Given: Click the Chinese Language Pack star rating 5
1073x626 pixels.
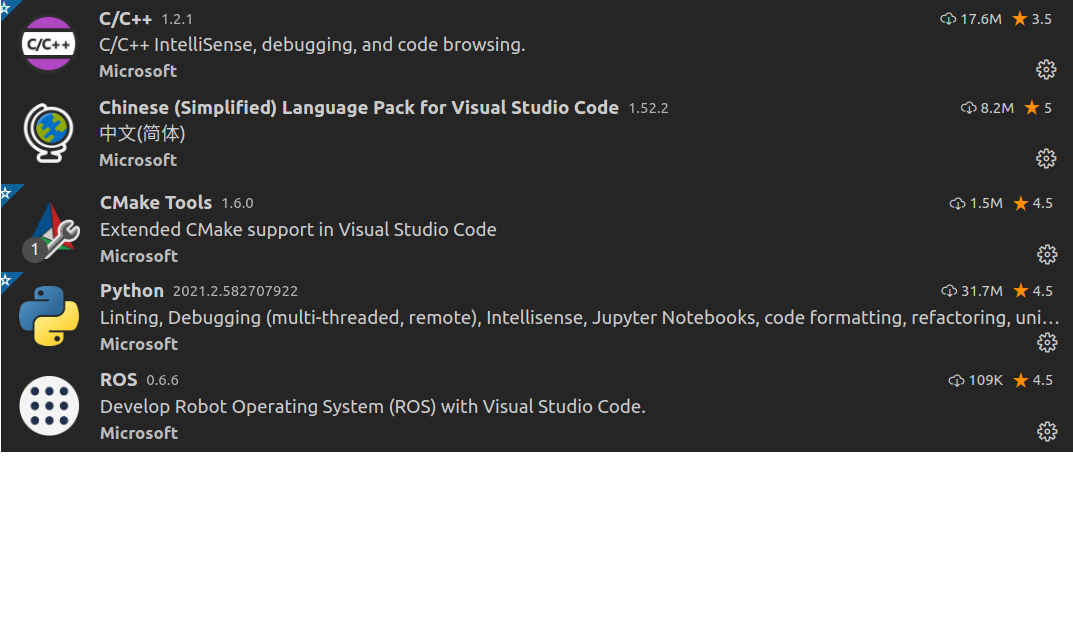Looking at the screenshot, I should click(x=1038, y=108).
